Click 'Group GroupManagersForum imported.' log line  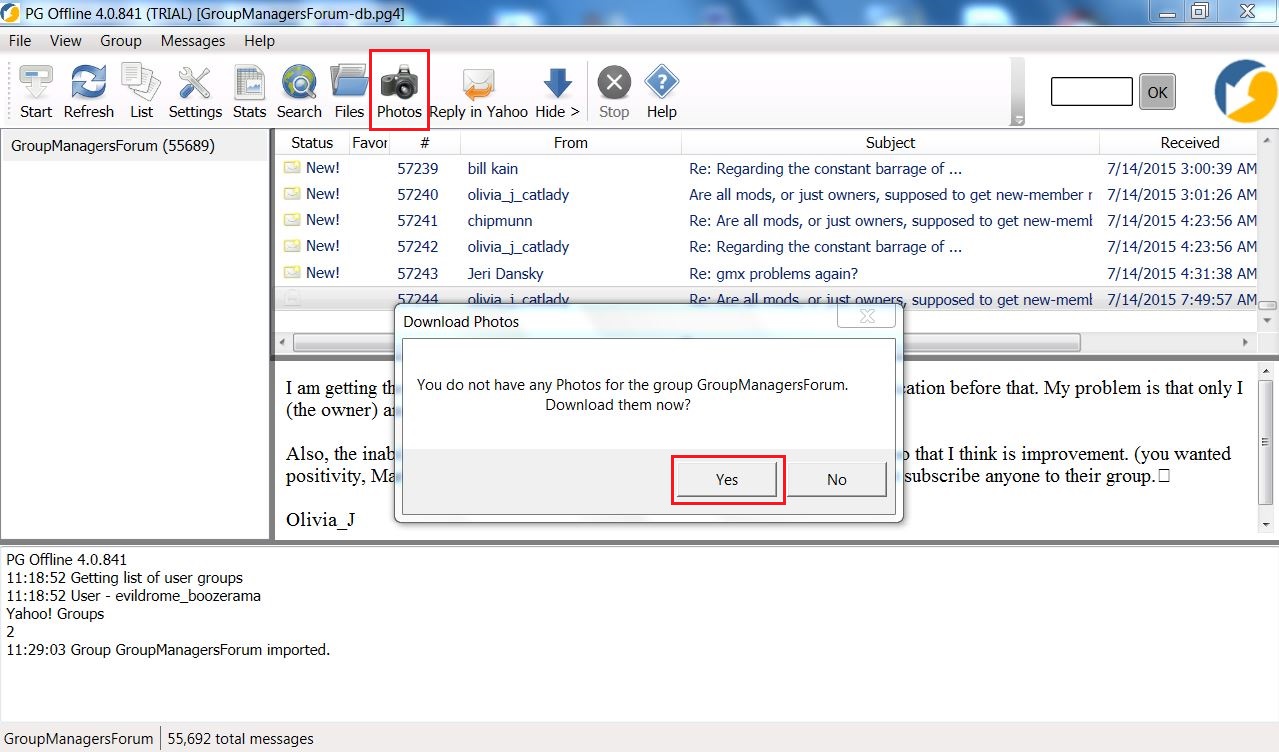point(168,650)
